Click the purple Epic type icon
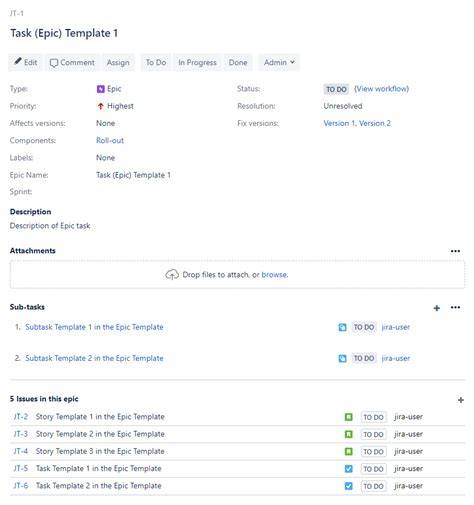474x505 pixels. pyautogui.click(x=100, y=89)
